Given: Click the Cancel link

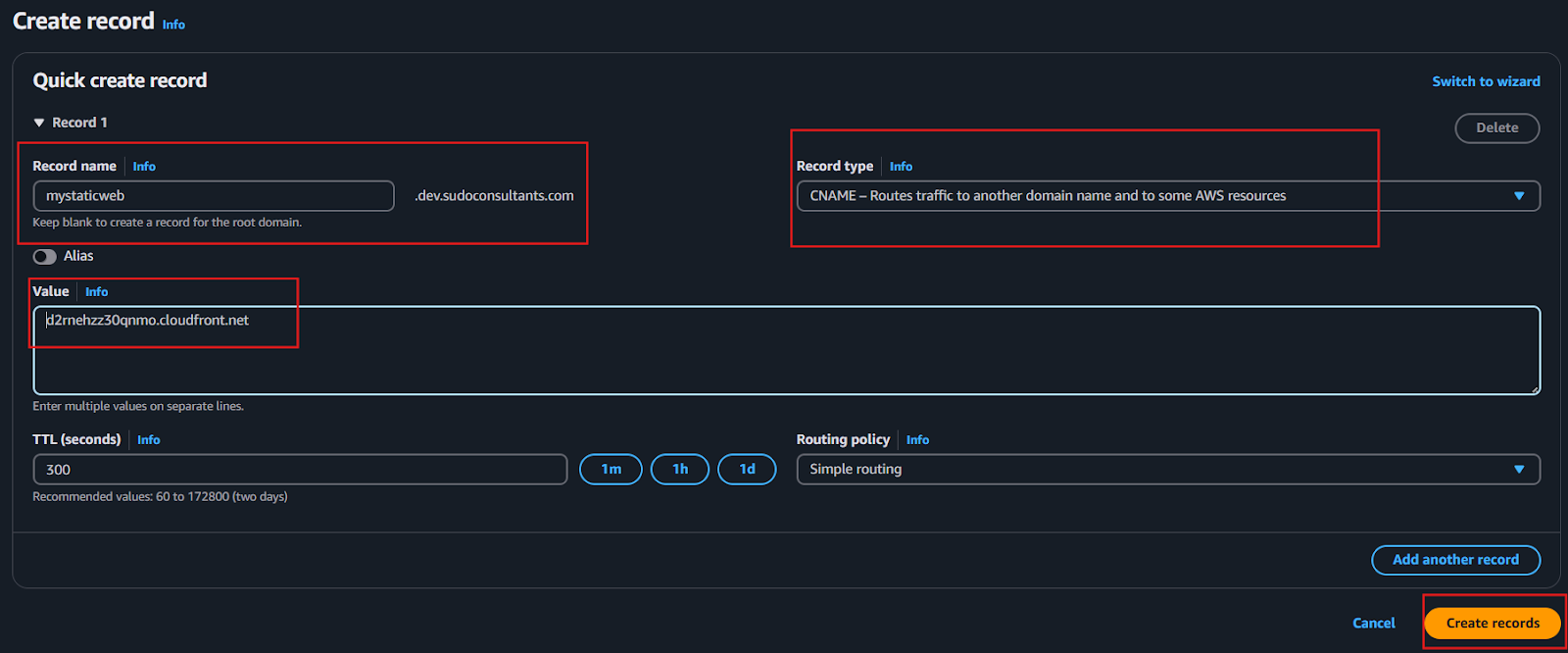Looking at the screenshot, I should coord(1373,623).
